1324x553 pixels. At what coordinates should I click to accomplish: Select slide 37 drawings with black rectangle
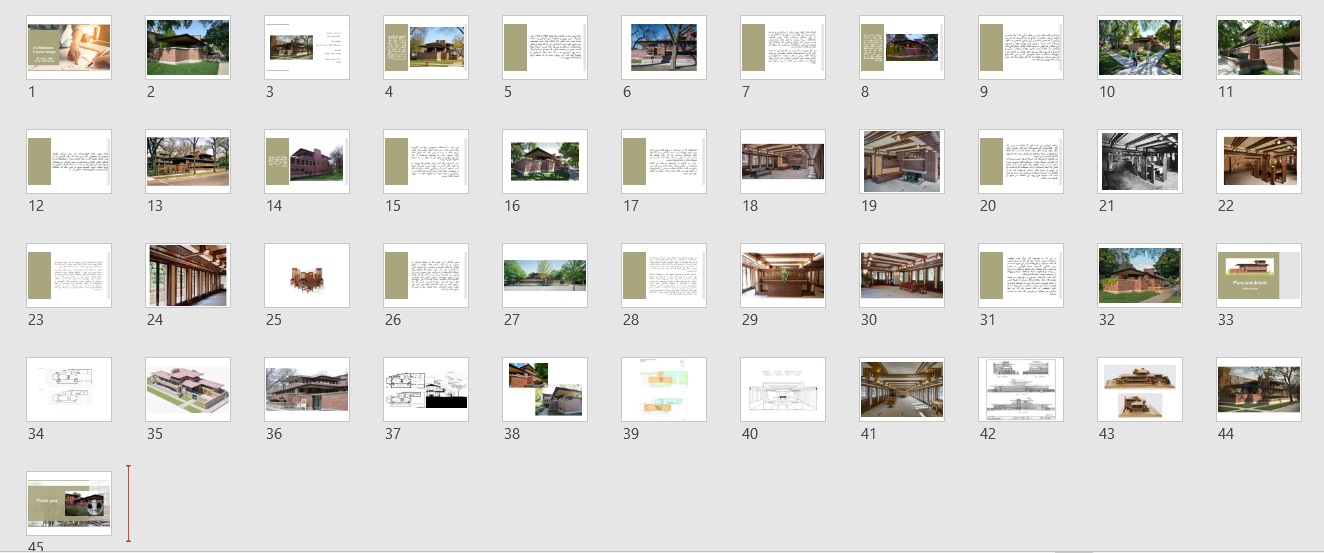[426, 390]
